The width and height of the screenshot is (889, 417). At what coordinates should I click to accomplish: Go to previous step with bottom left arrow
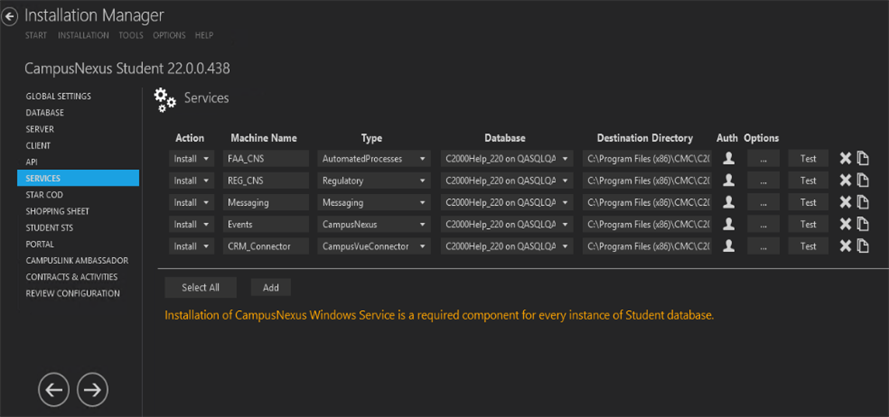54,390
